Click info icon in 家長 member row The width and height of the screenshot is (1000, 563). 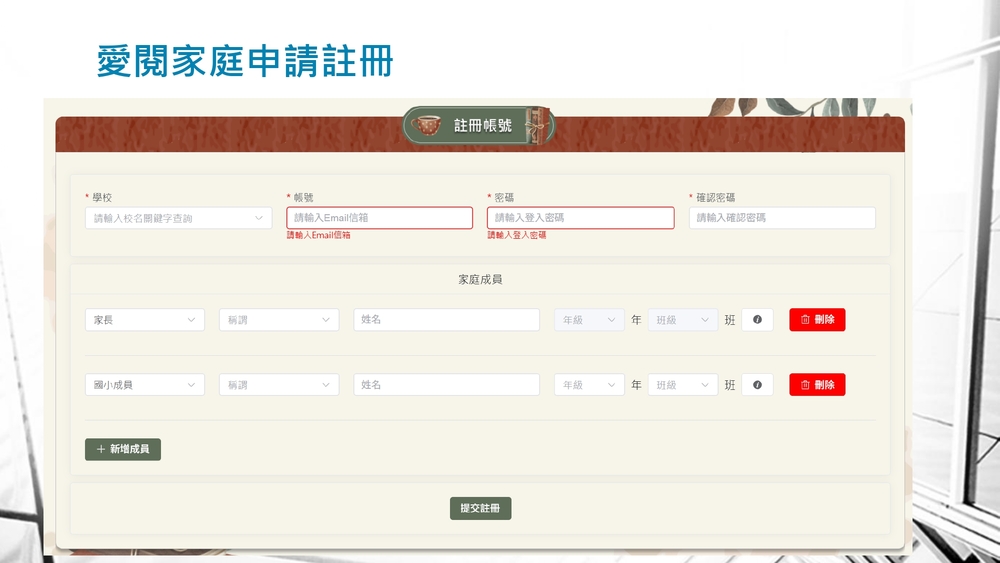point(757,320)
